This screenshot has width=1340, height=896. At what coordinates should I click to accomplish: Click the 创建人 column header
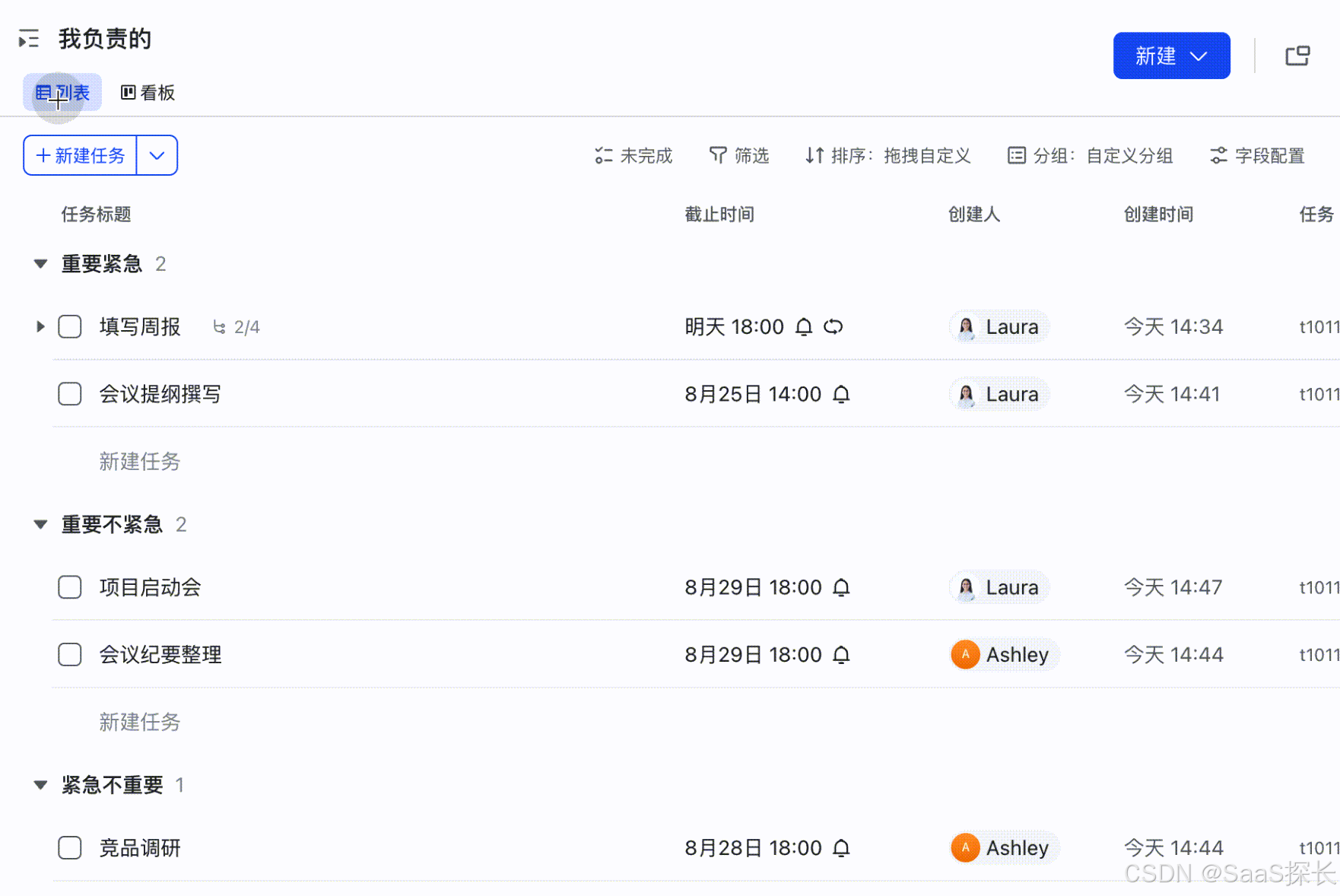pyautogui.click(x=974, y=214)
